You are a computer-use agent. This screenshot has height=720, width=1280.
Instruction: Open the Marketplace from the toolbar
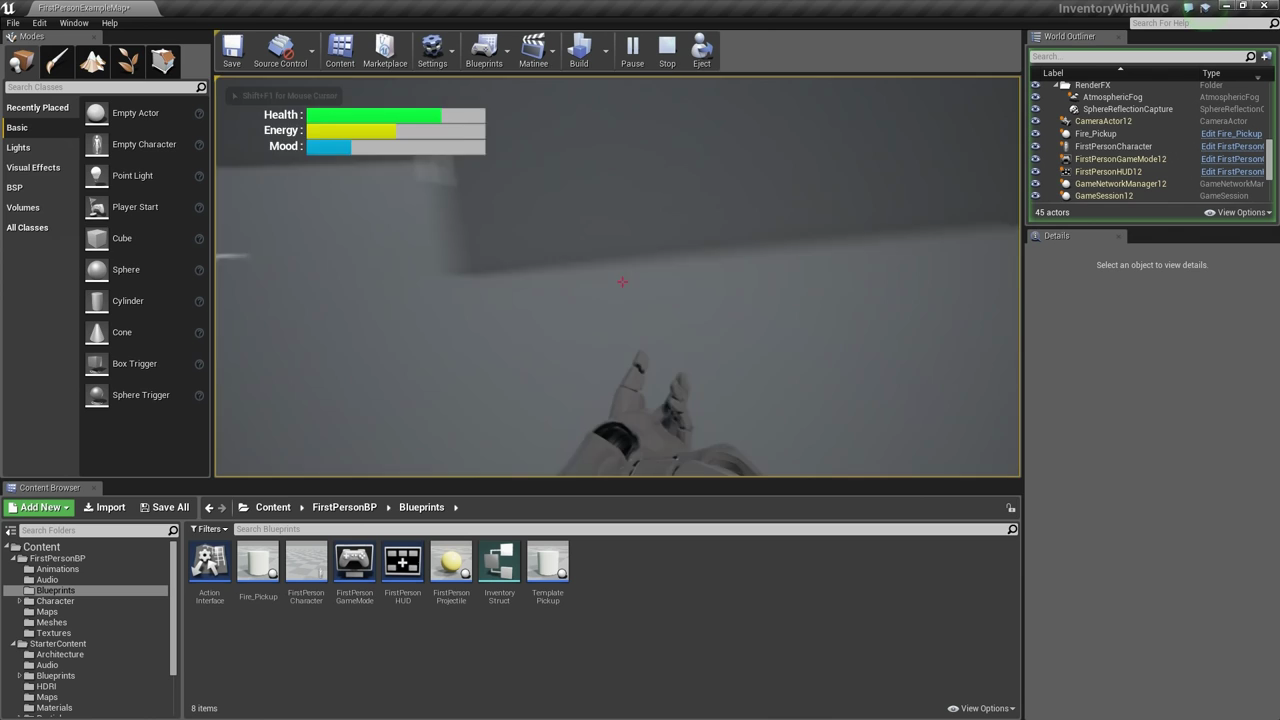pyautogui.click(x=385, y=50)
